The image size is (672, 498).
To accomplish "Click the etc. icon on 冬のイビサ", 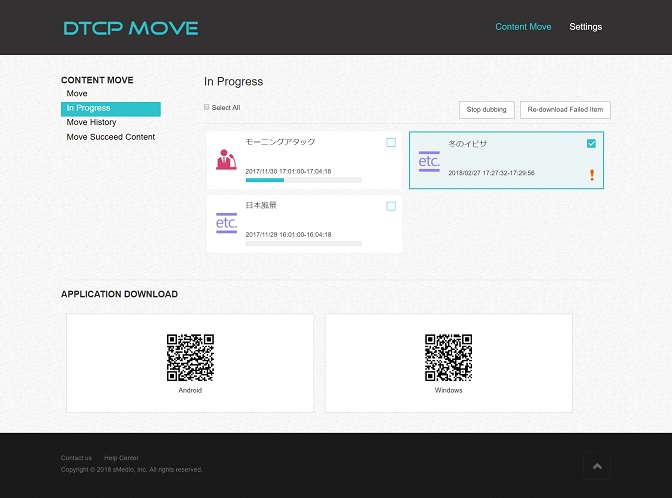I will point(429,161).
